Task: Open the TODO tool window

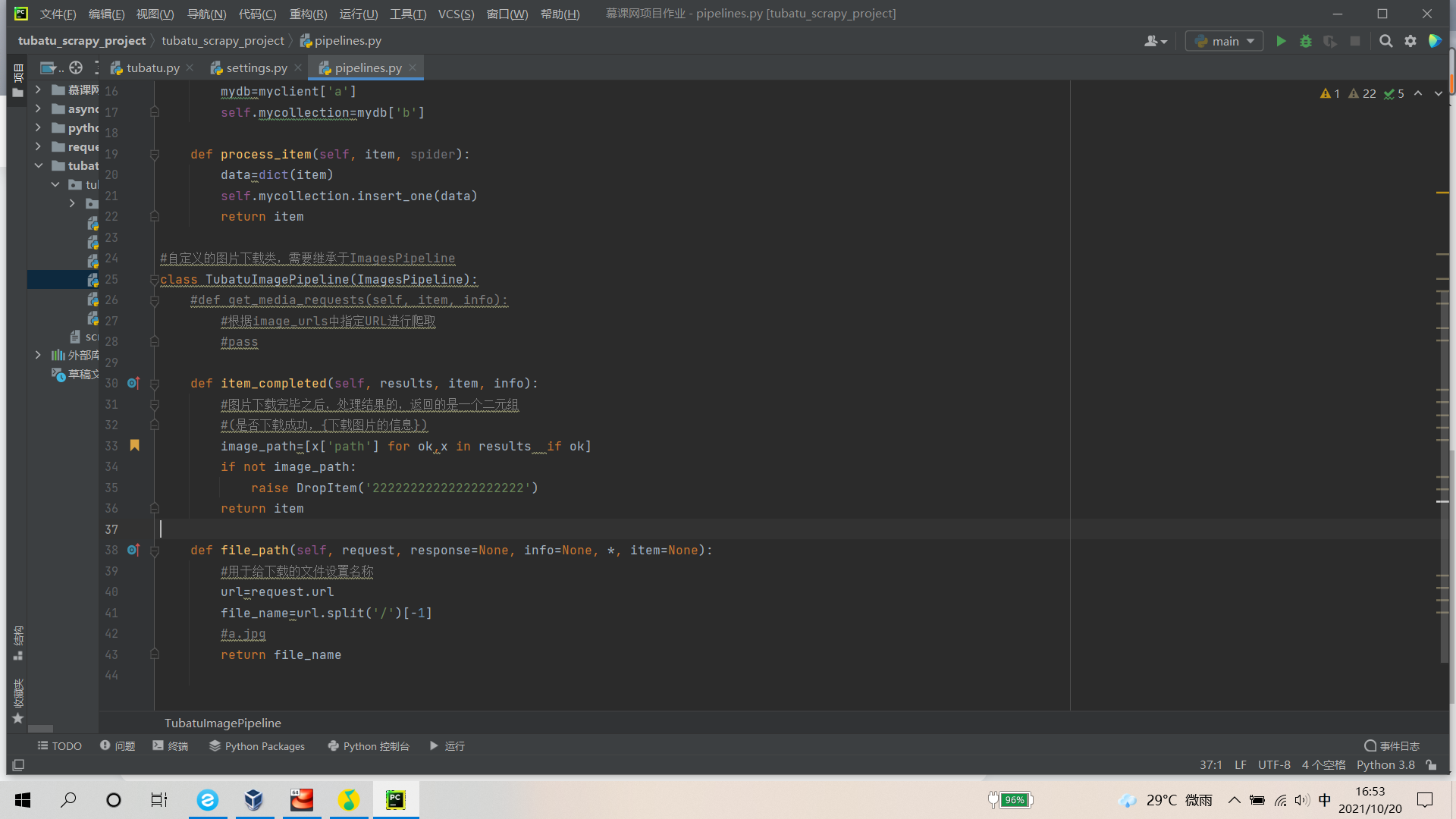Action: coord(59,746)
